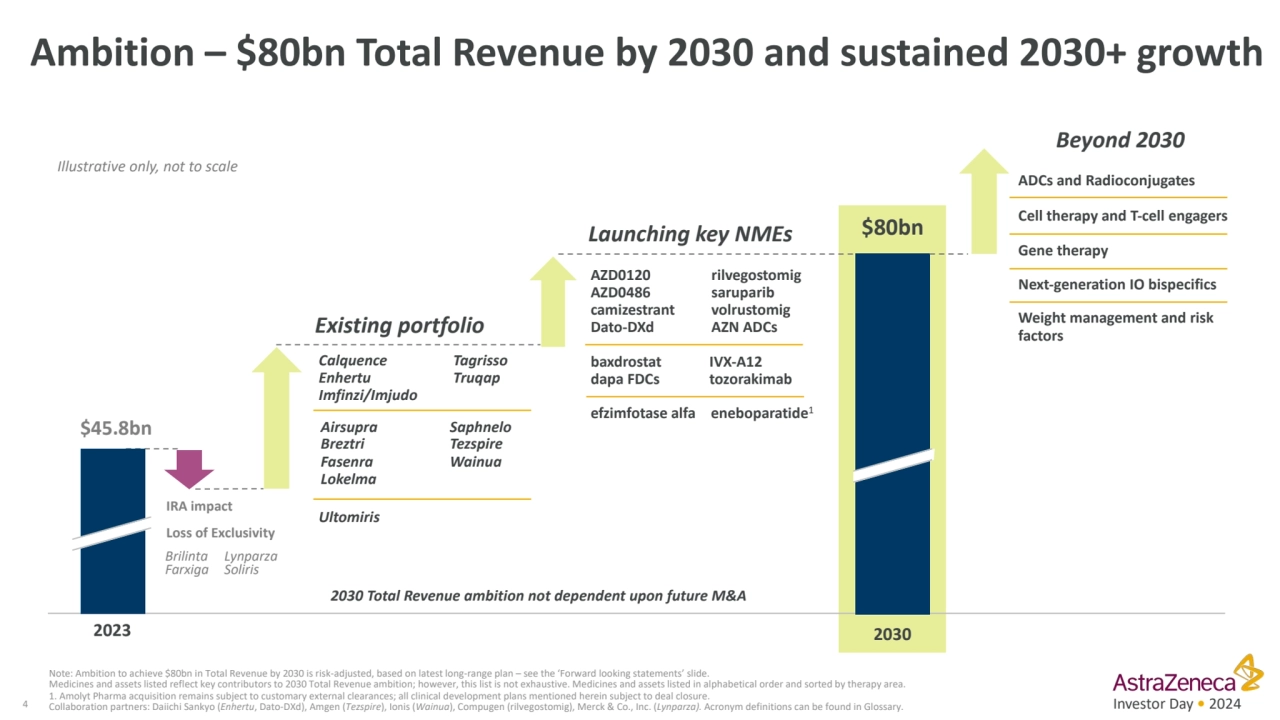Select 'ADCs and Radioconjugates' item
Image resolution: width=1280 pixels, height=720 pixels.
(1106, 181)
